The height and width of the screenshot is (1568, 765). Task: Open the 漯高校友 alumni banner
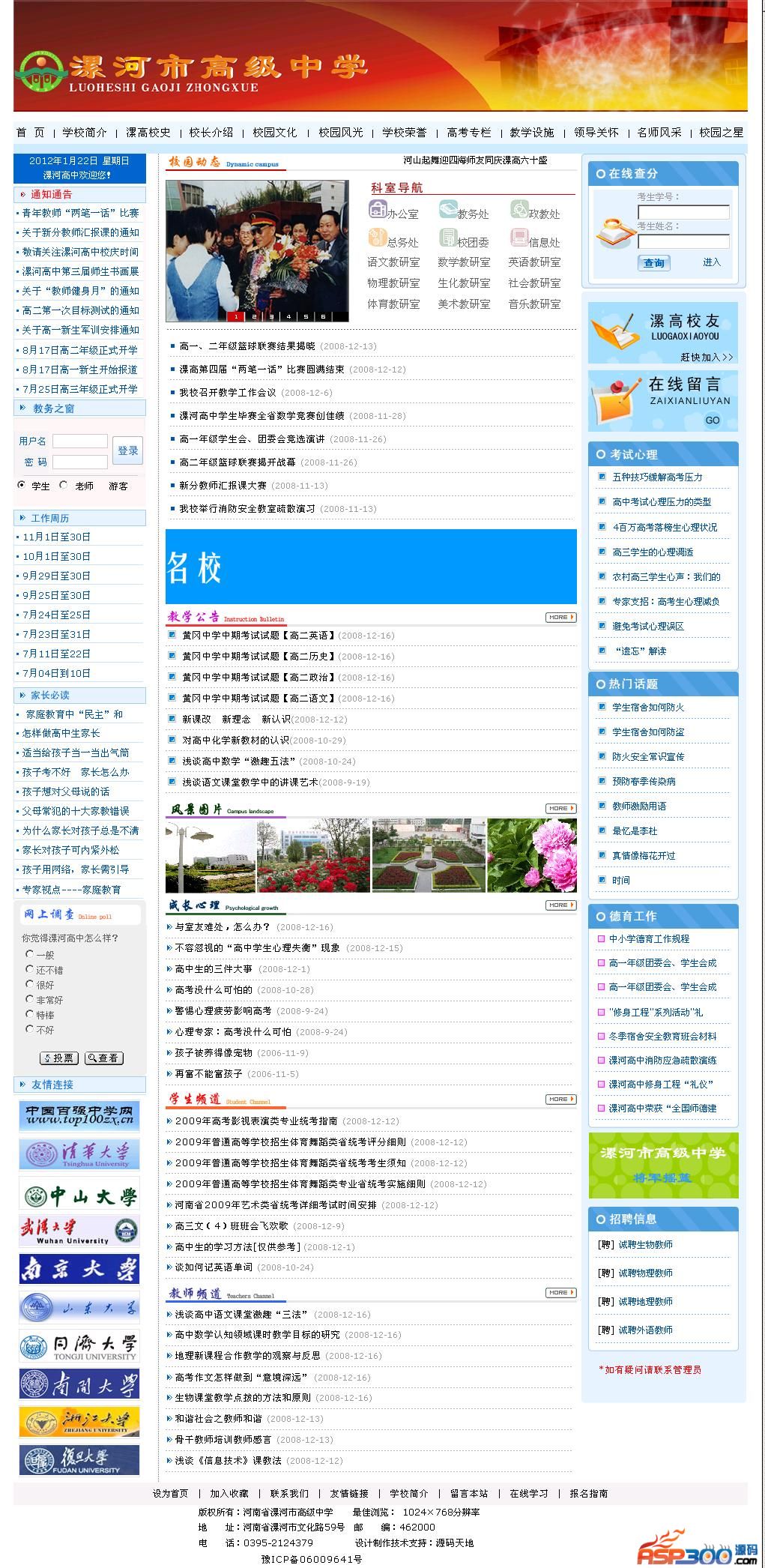pyautogui.click(x=662, y=333)
